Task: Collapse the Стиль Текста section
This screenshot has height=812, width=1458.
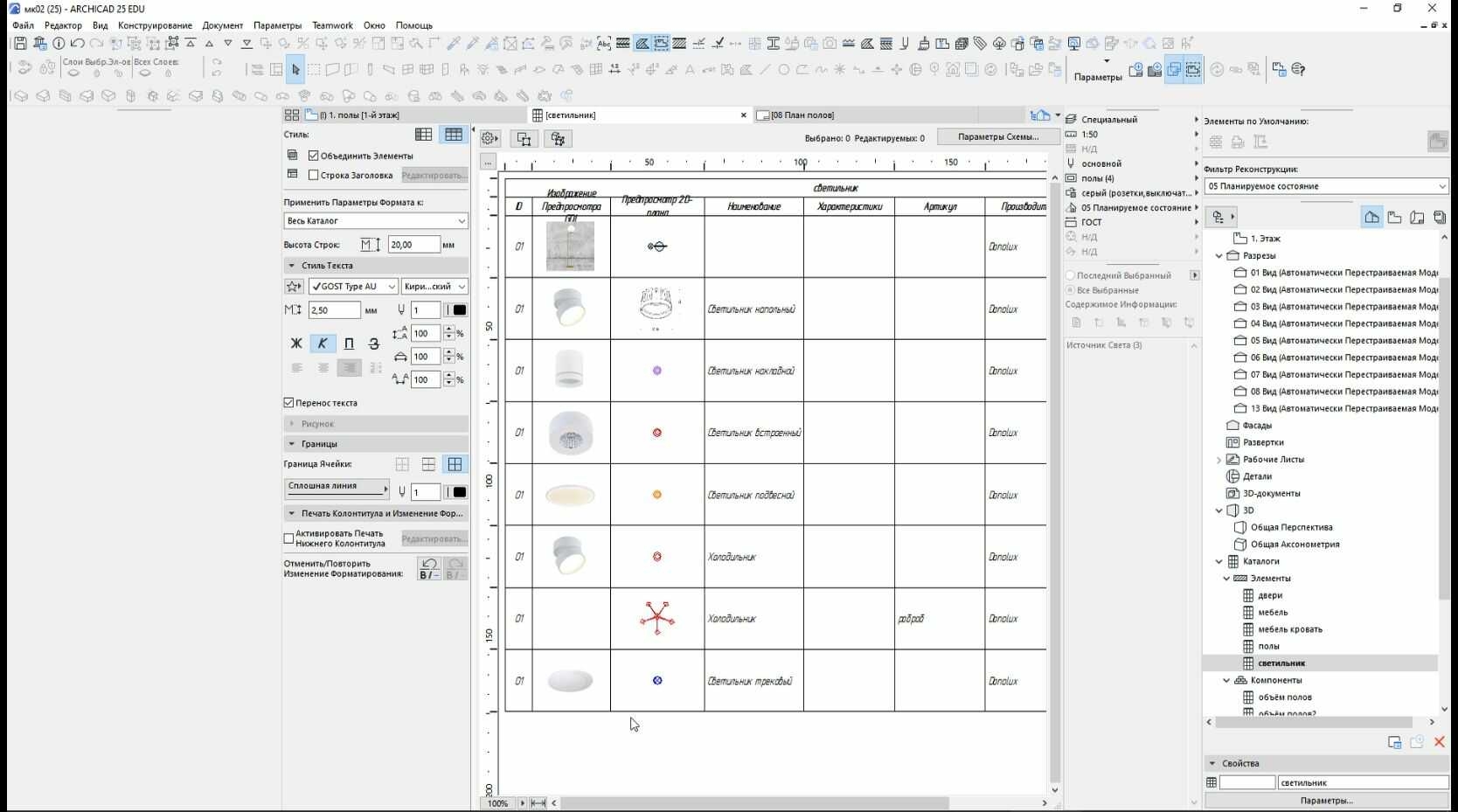Action: (292, 266)
